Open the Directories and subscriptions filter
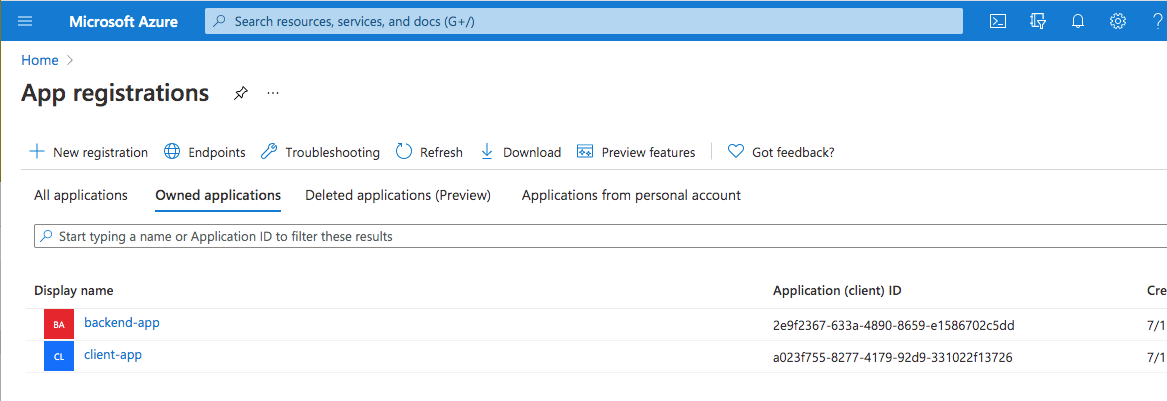 [1038, 21]
